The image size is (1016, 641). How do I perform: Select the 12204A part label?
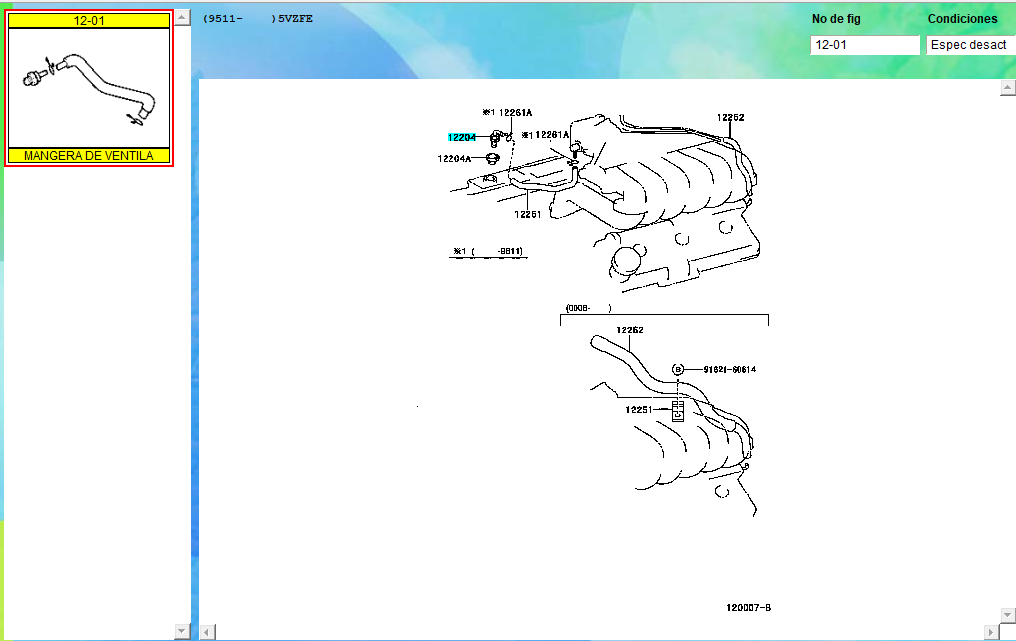[453, 158]
